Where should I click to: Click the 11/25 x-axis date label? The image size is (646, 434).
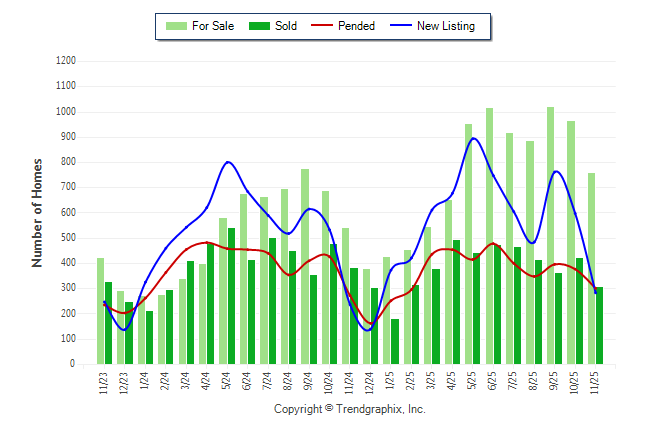pyautogui.click(x=595, y=384)
